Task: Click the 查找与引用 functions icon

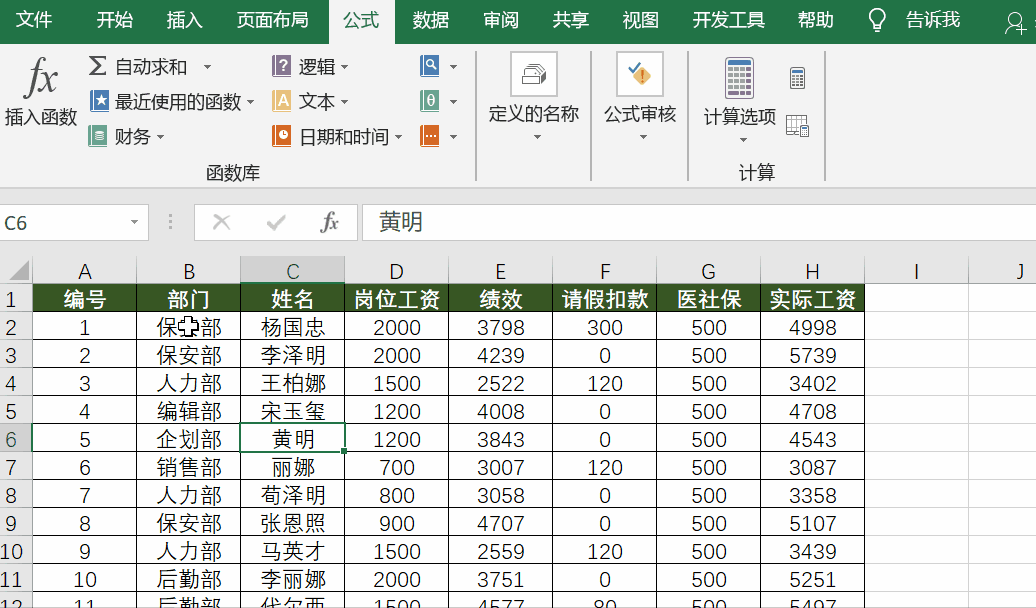Action: coord(428,66)
